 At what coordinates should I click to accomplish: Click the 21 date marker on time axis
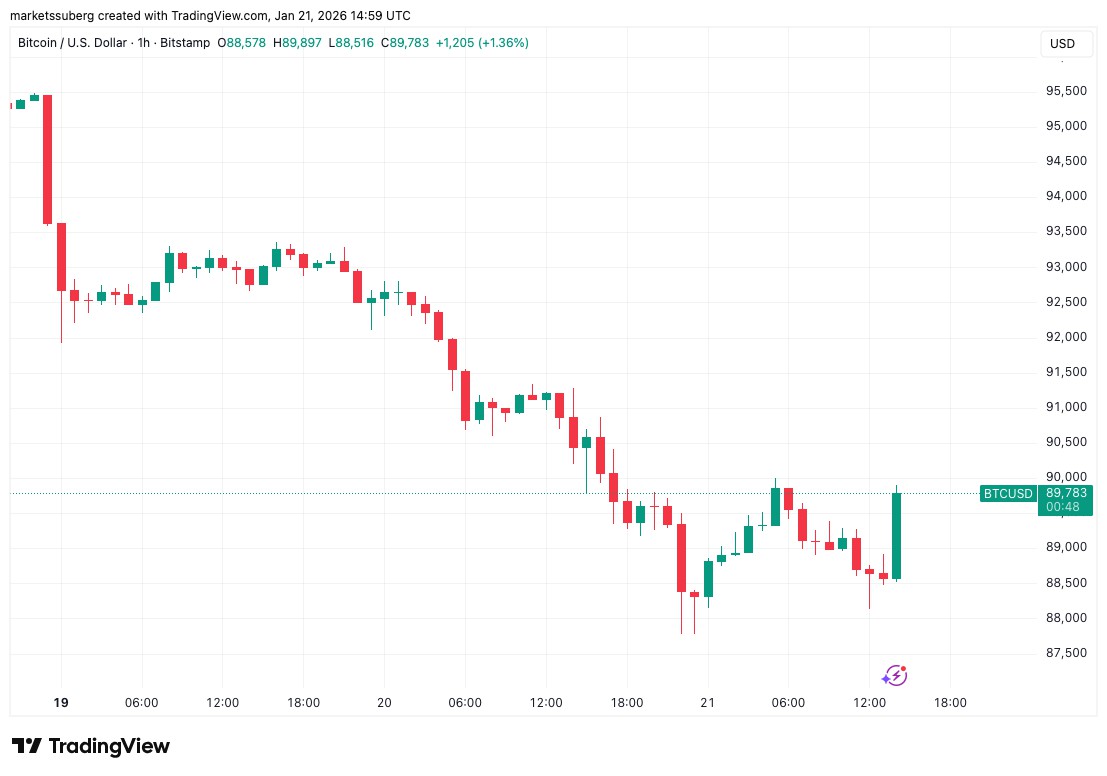[x=707, y=703]
